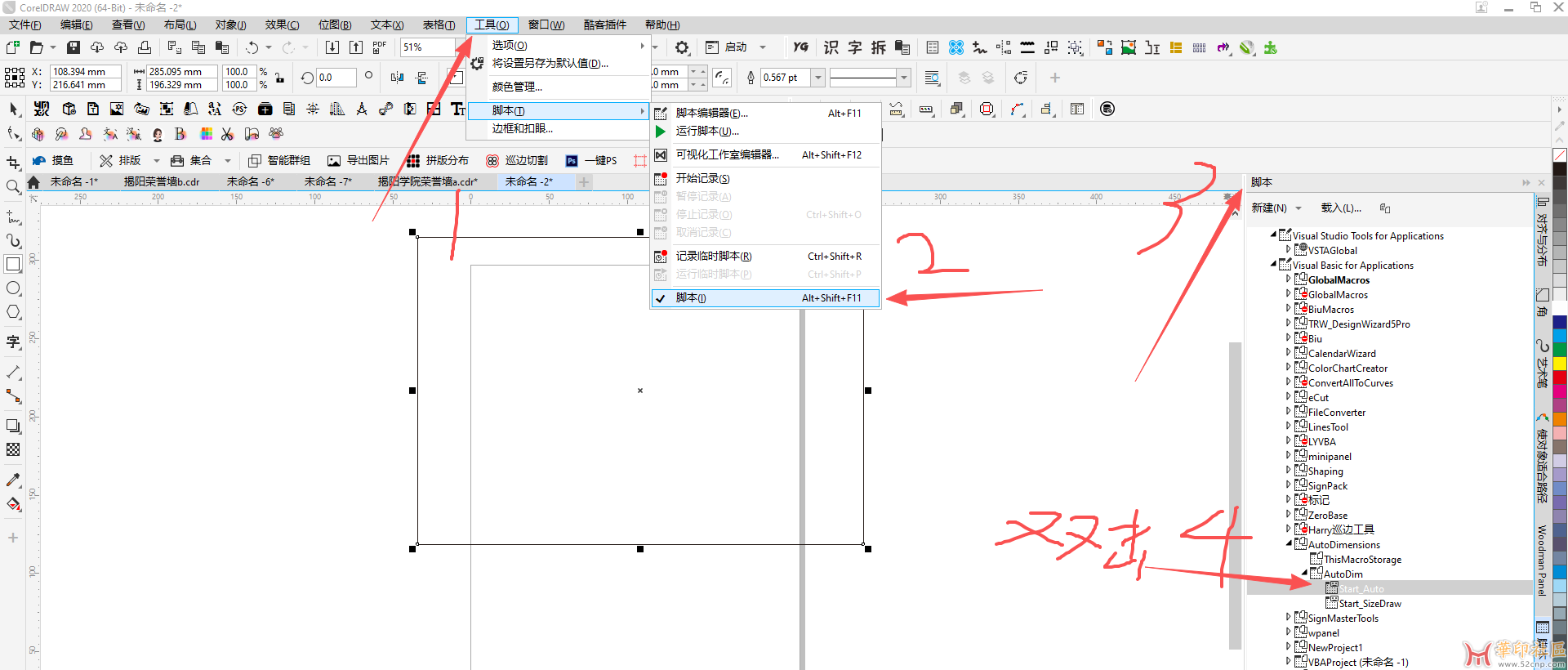Click the 载入(L)... button
The height and width of the screenshot is (670, 1568).
[x=1341, y=208]
